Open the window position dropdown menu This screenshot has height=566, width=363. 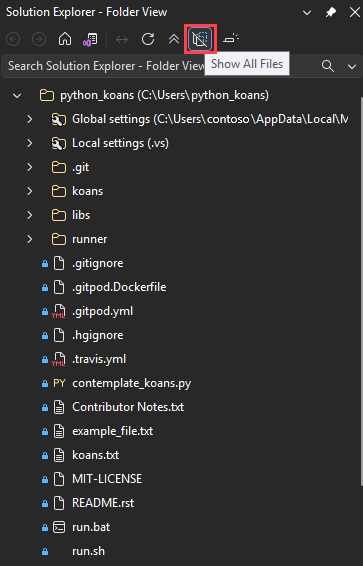(307, 13)
